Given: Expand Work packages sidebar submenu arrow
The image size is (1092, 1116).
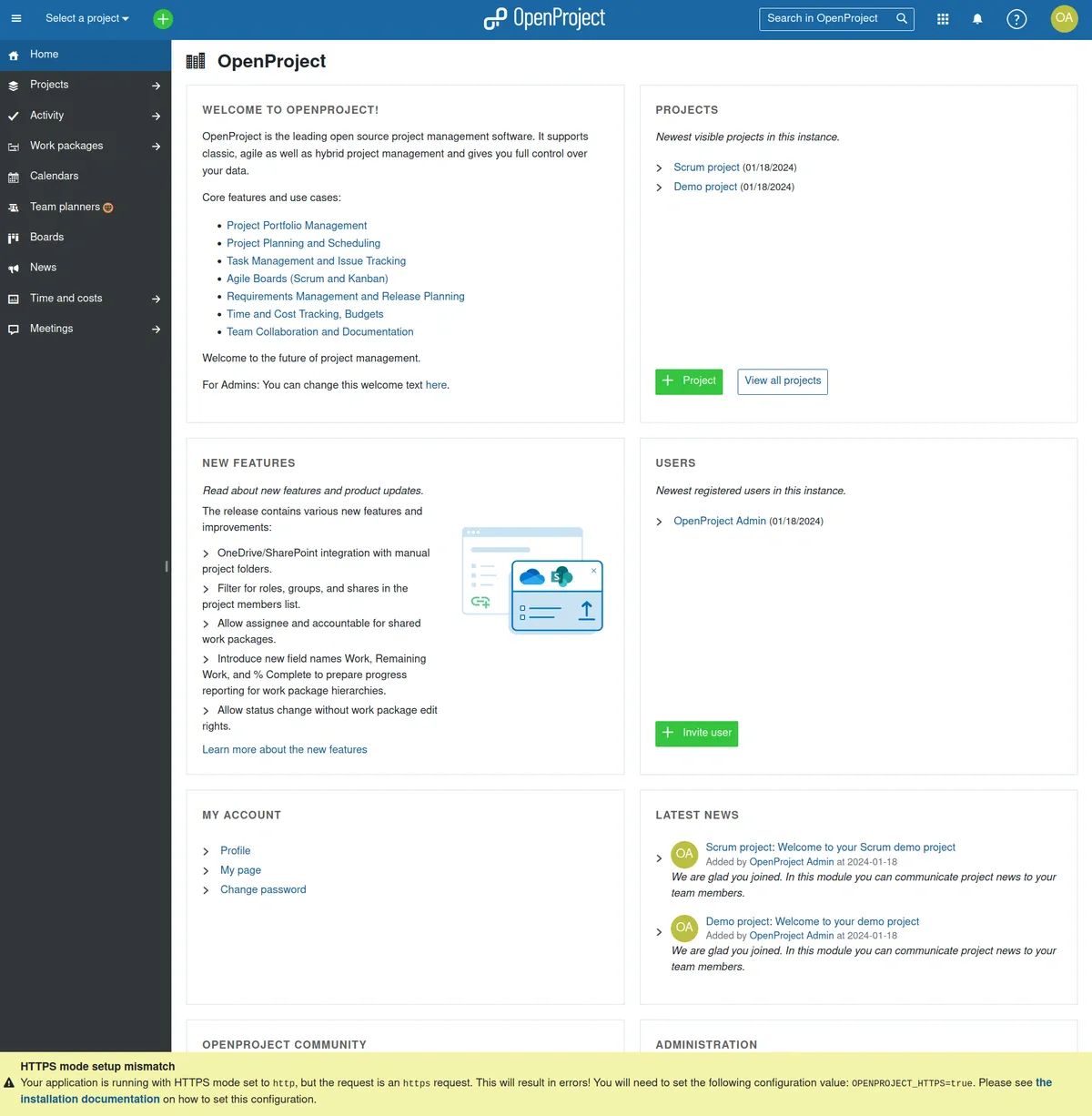Looking at the screenshot, I should click(x=157, y=147).
